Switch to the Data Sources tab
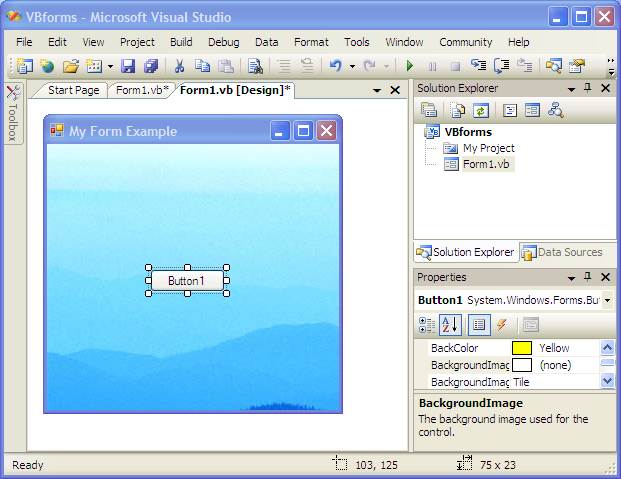This screenshot has width=621, height=479. (x=563, y=252)
